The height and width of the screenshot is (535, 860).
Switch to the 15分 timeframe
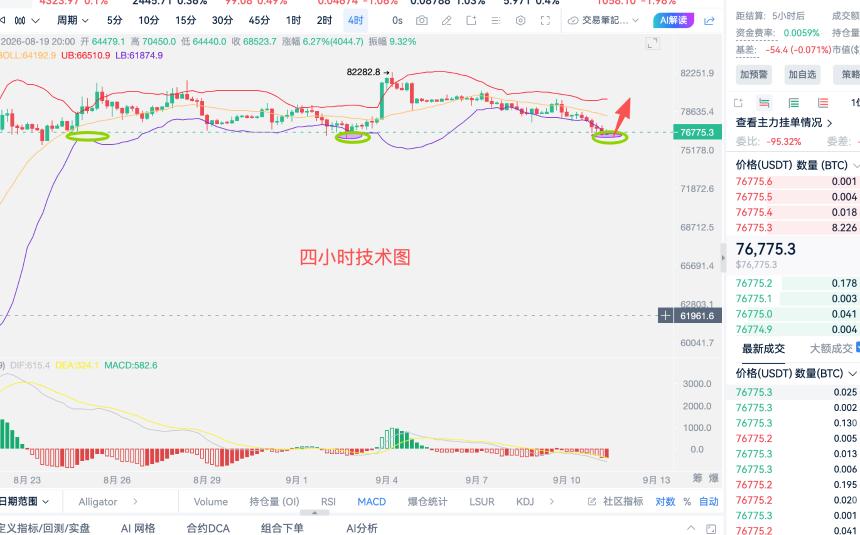(185, 20)
